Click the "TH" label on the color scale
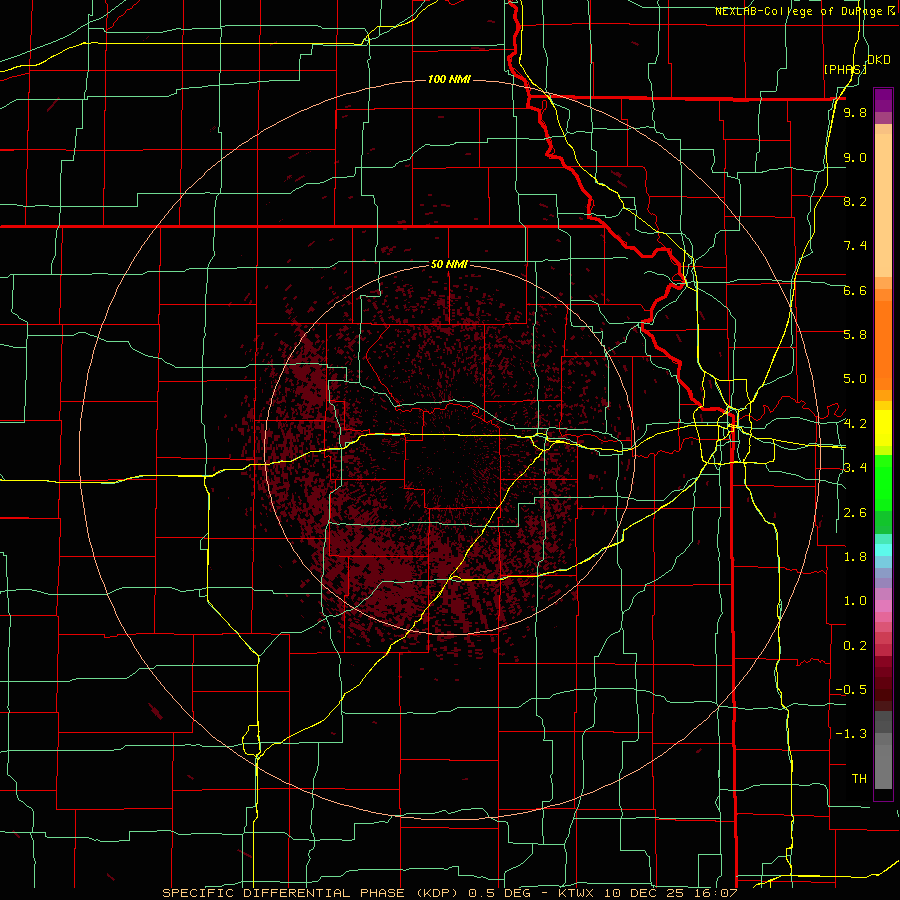The height and width of the screenshot is (900, 900). 859,779
